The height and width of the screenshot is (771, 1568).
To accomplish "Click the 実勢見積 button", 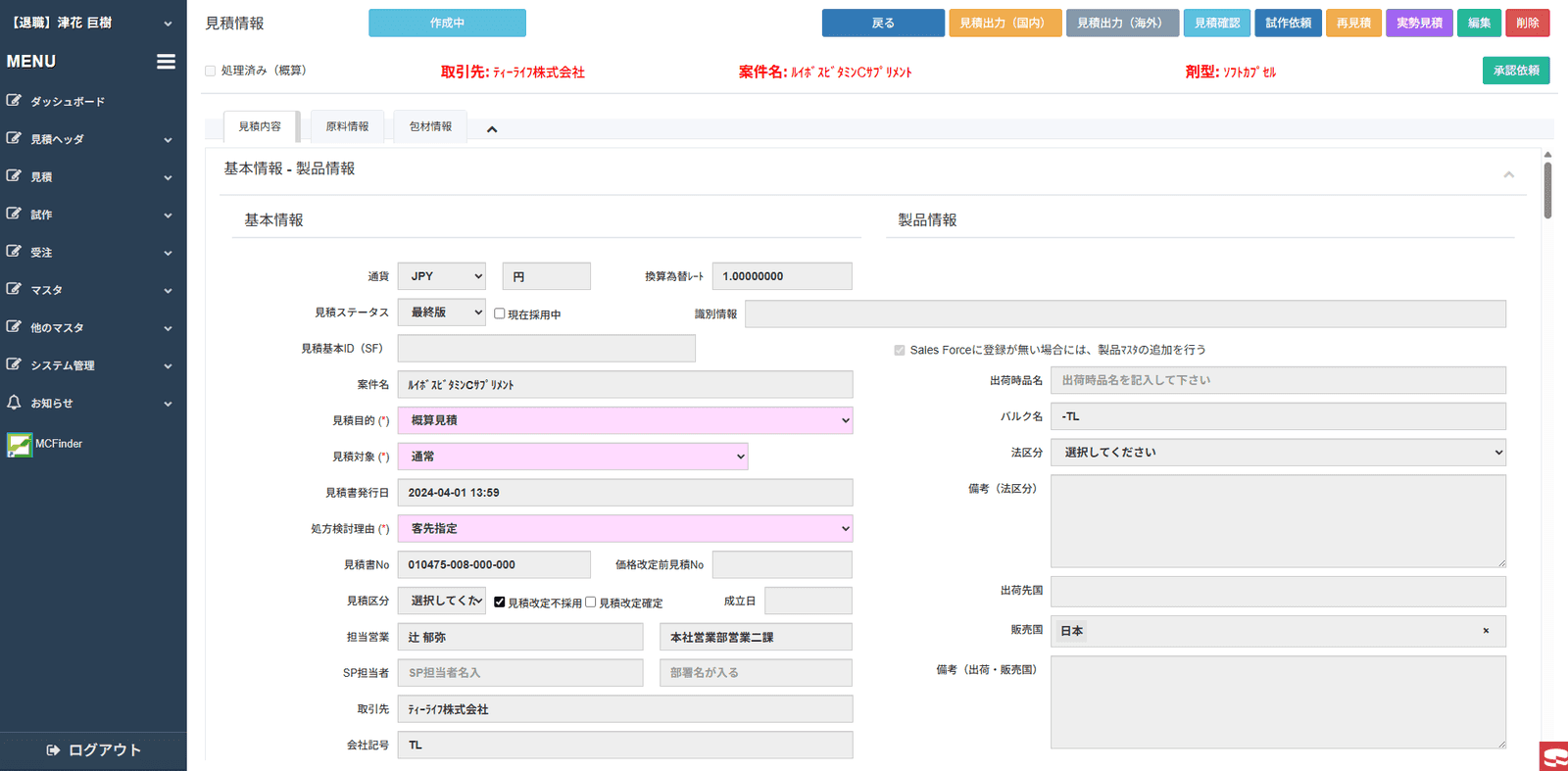I will 1419,23.
